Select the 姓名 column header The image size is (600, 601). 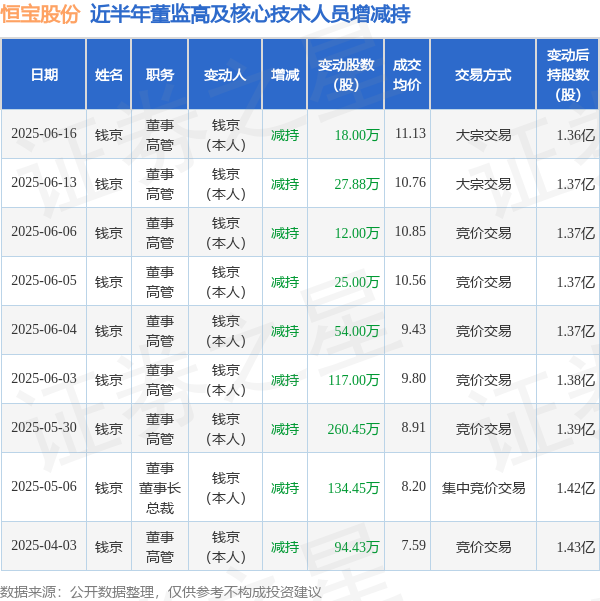[x=109, y=74]
